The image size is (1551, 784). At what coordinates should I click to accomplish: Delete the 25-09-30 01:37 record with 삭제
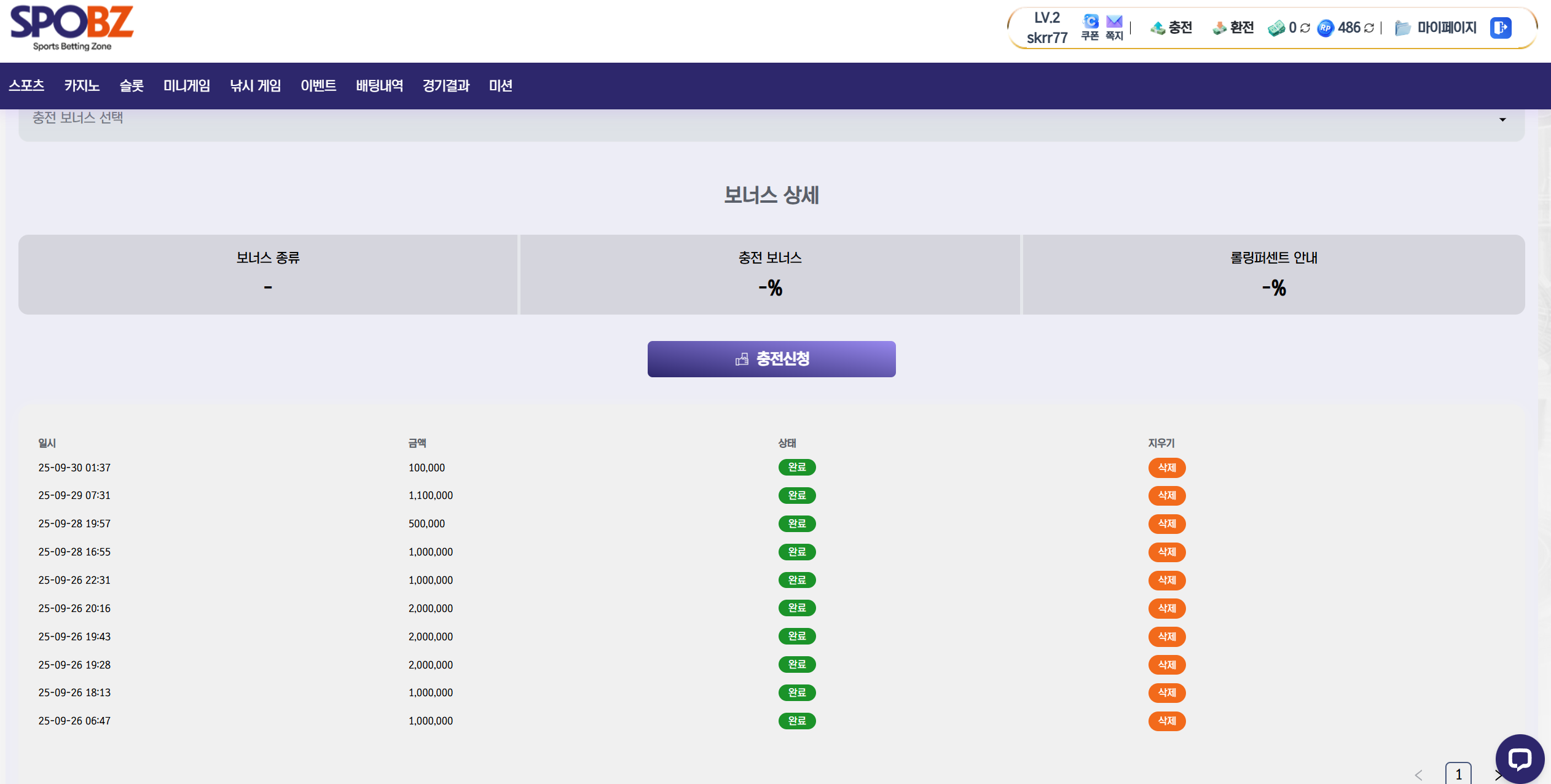(1166, 468)
